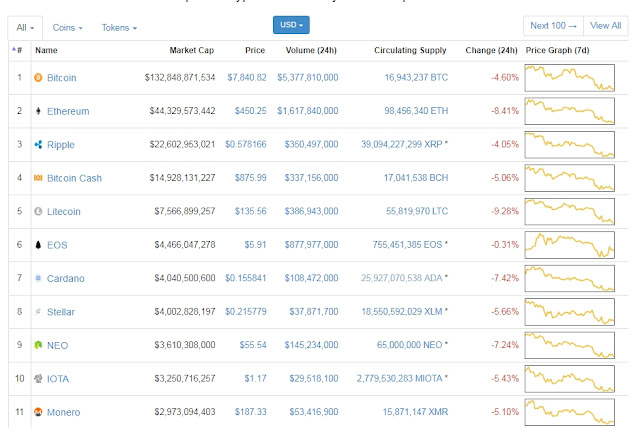The image size is (640, 428).
Task: Click supply 98,456,340 ETH
Action: pos(416,111)
